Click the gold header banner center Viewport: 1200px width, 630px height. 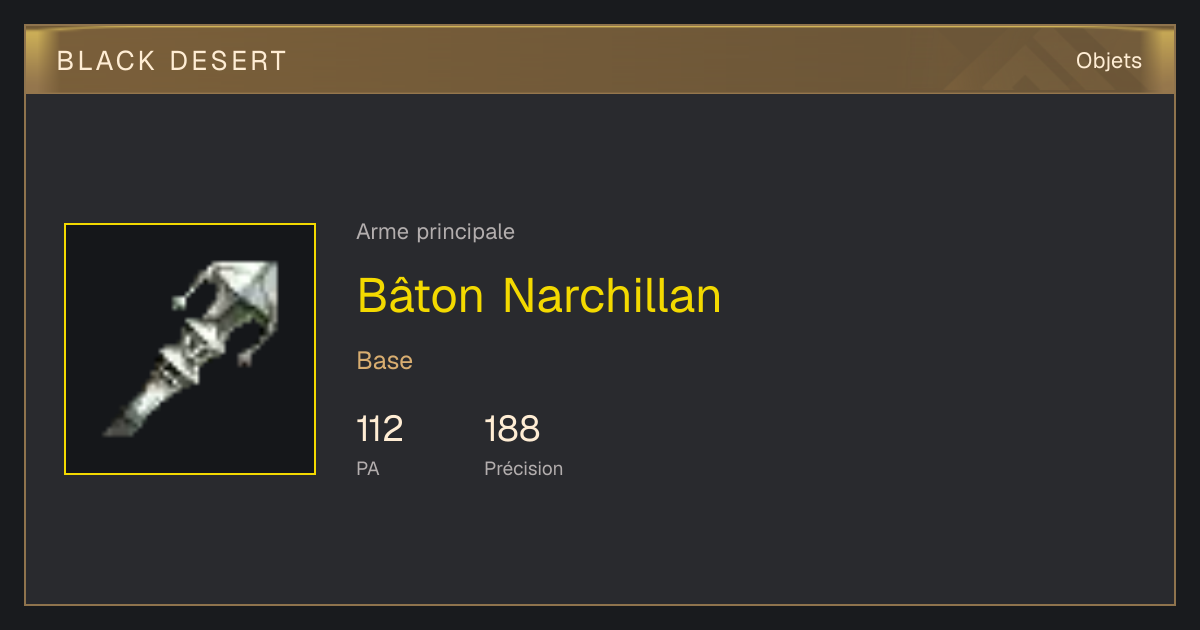click(x=600, y=60)
